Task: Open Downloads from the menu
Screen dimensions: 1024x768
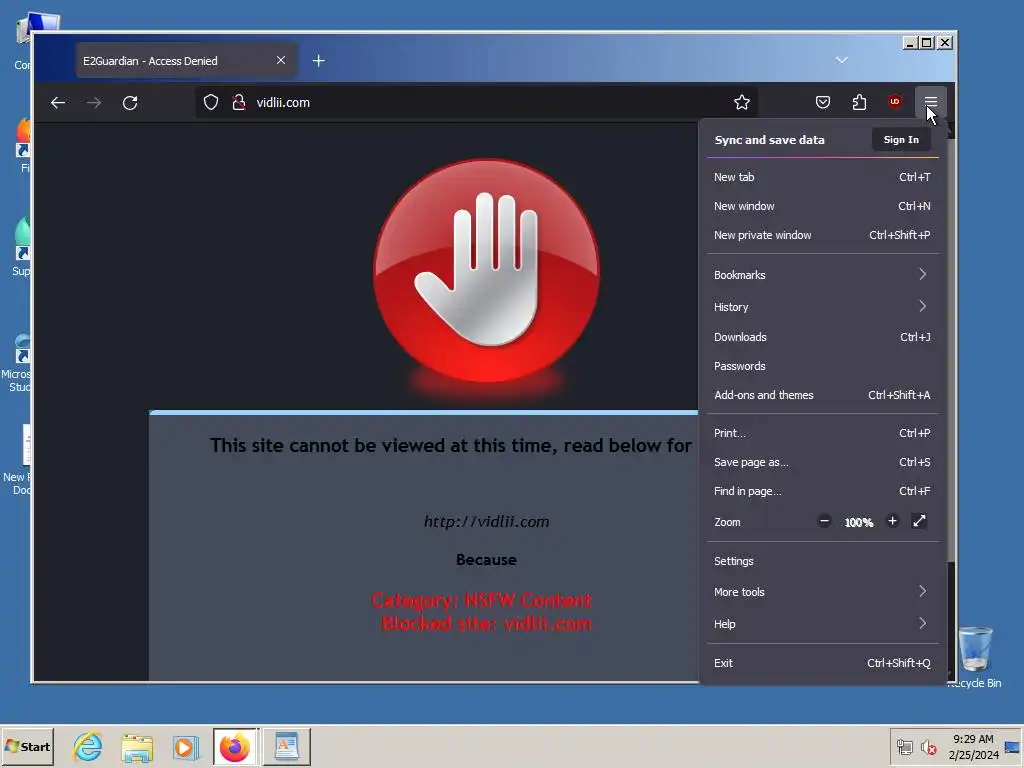Action: (x=822, y=337)
